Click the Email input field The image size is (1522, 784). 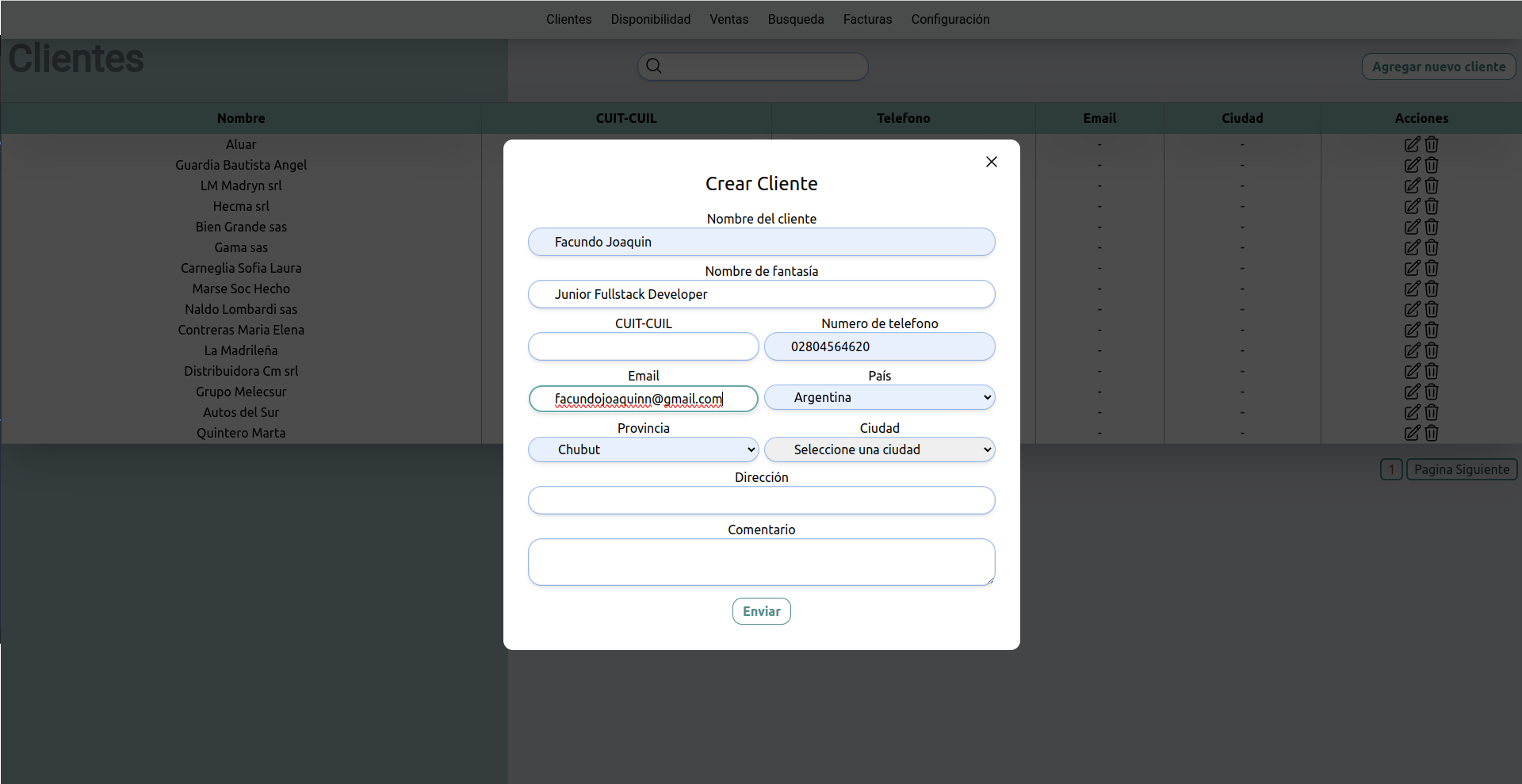644,399
